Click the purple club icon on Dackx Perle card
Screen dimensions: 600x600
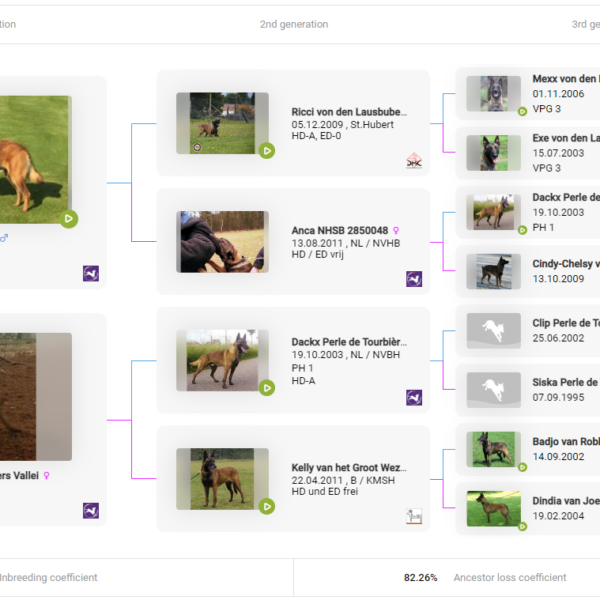414,398
